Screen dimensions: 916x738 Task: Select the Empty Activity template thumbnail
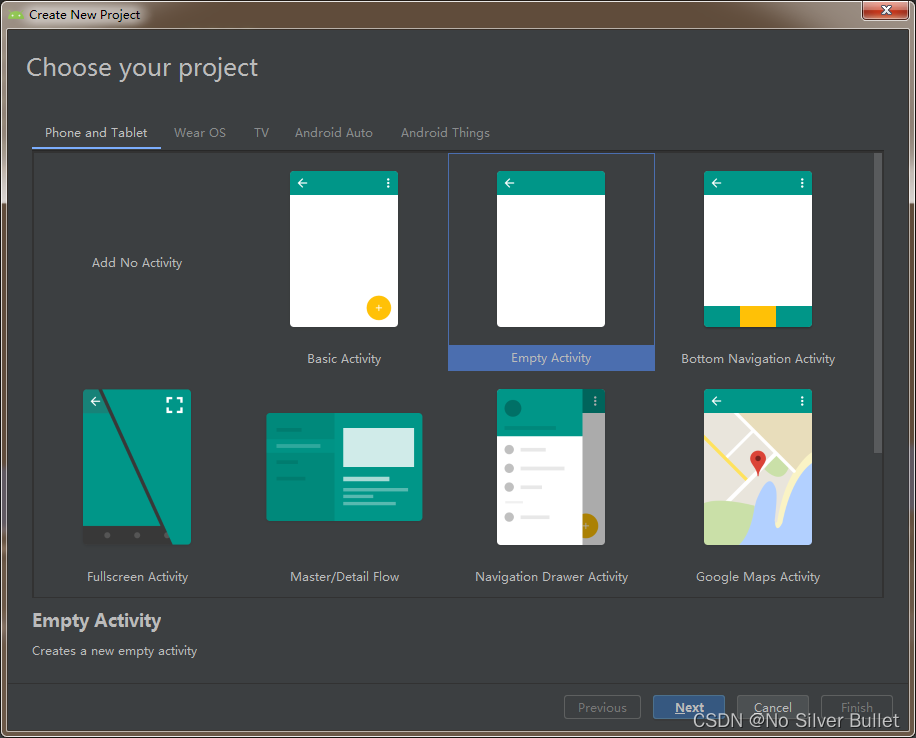pyautogui.click(x=550, y=249)
